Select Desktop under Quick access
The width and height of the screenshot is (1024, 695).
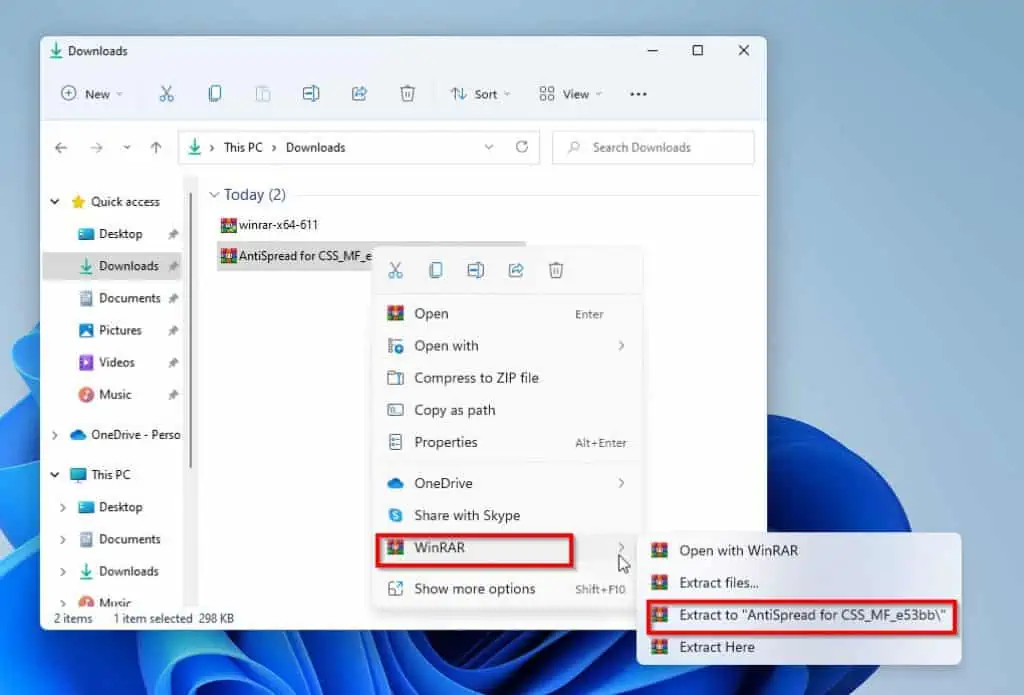(112, 234)
